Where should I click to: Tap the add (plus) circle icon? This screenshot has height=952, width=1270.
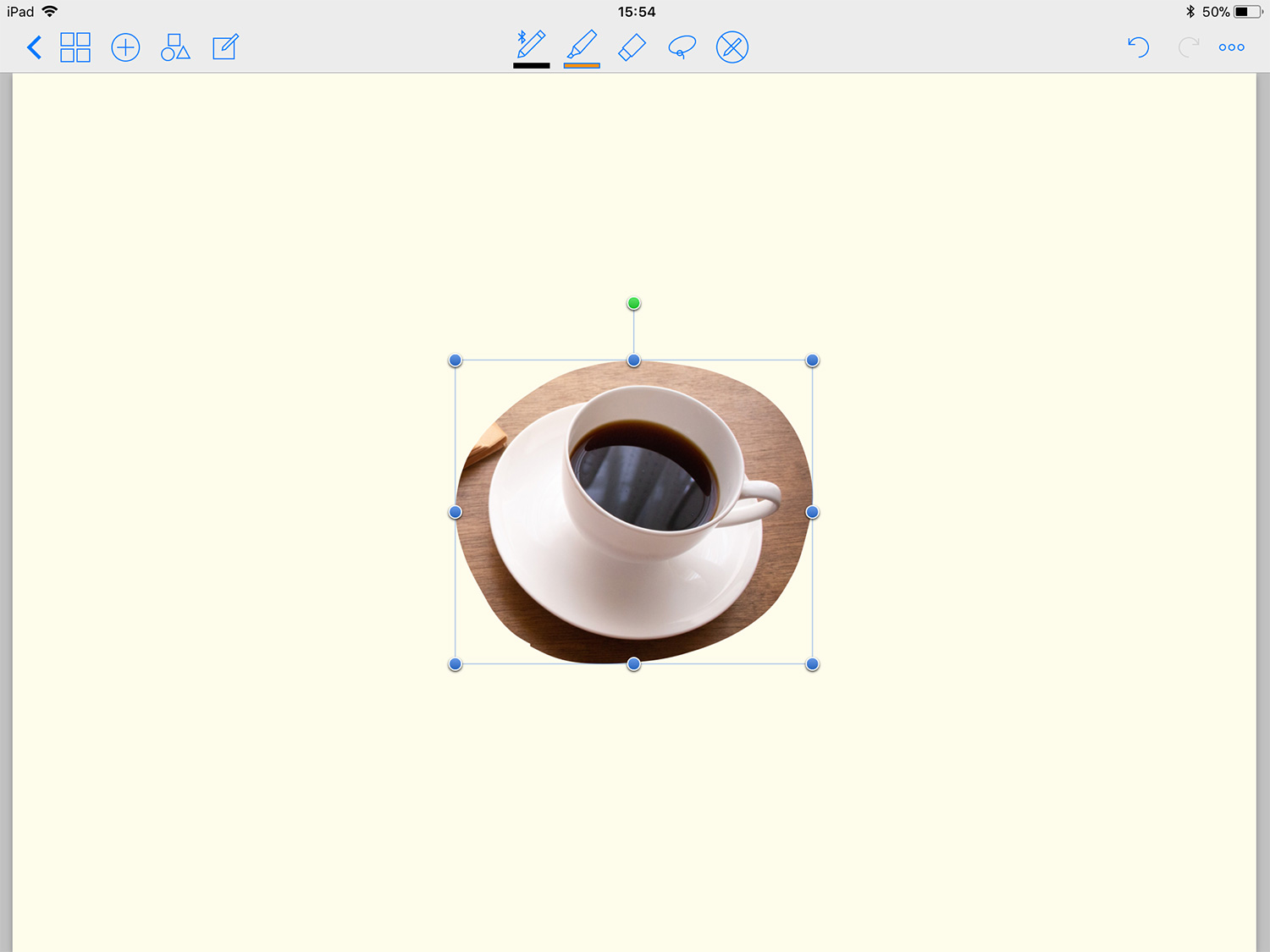(125, 47)
